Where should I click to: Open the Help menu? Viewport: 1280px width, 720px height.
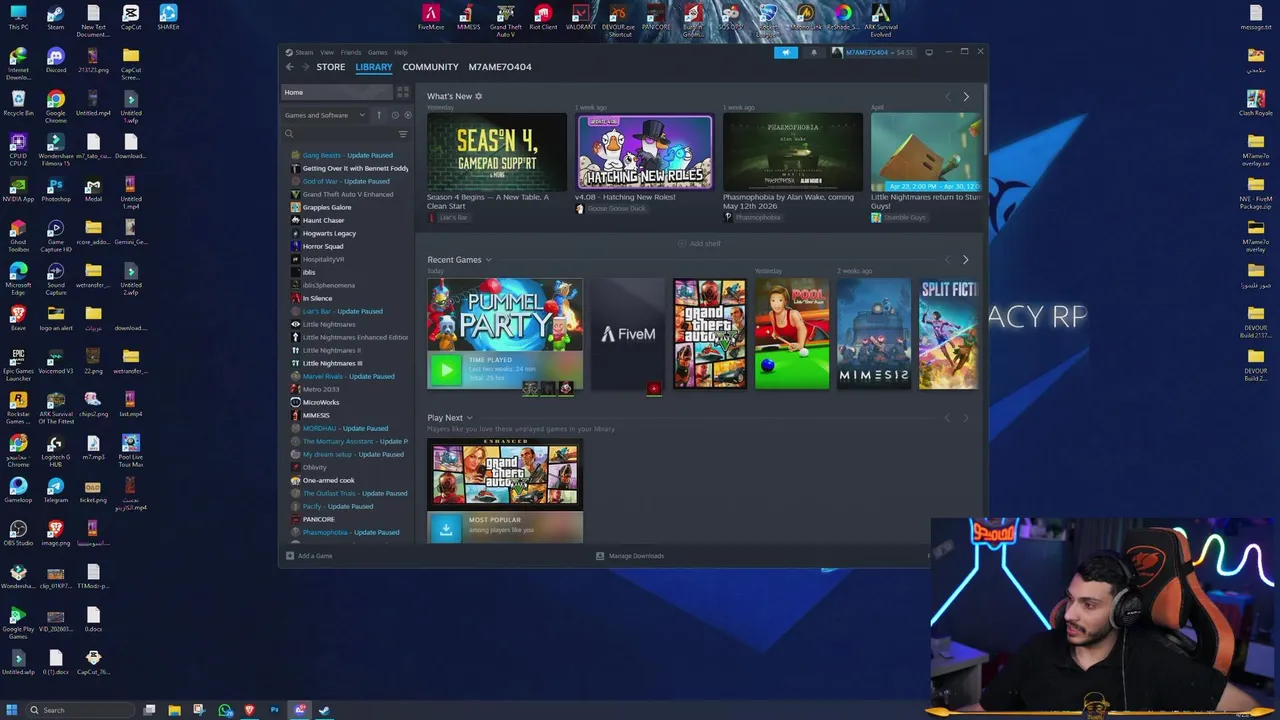pyautogui.click(x=401, y=52)
